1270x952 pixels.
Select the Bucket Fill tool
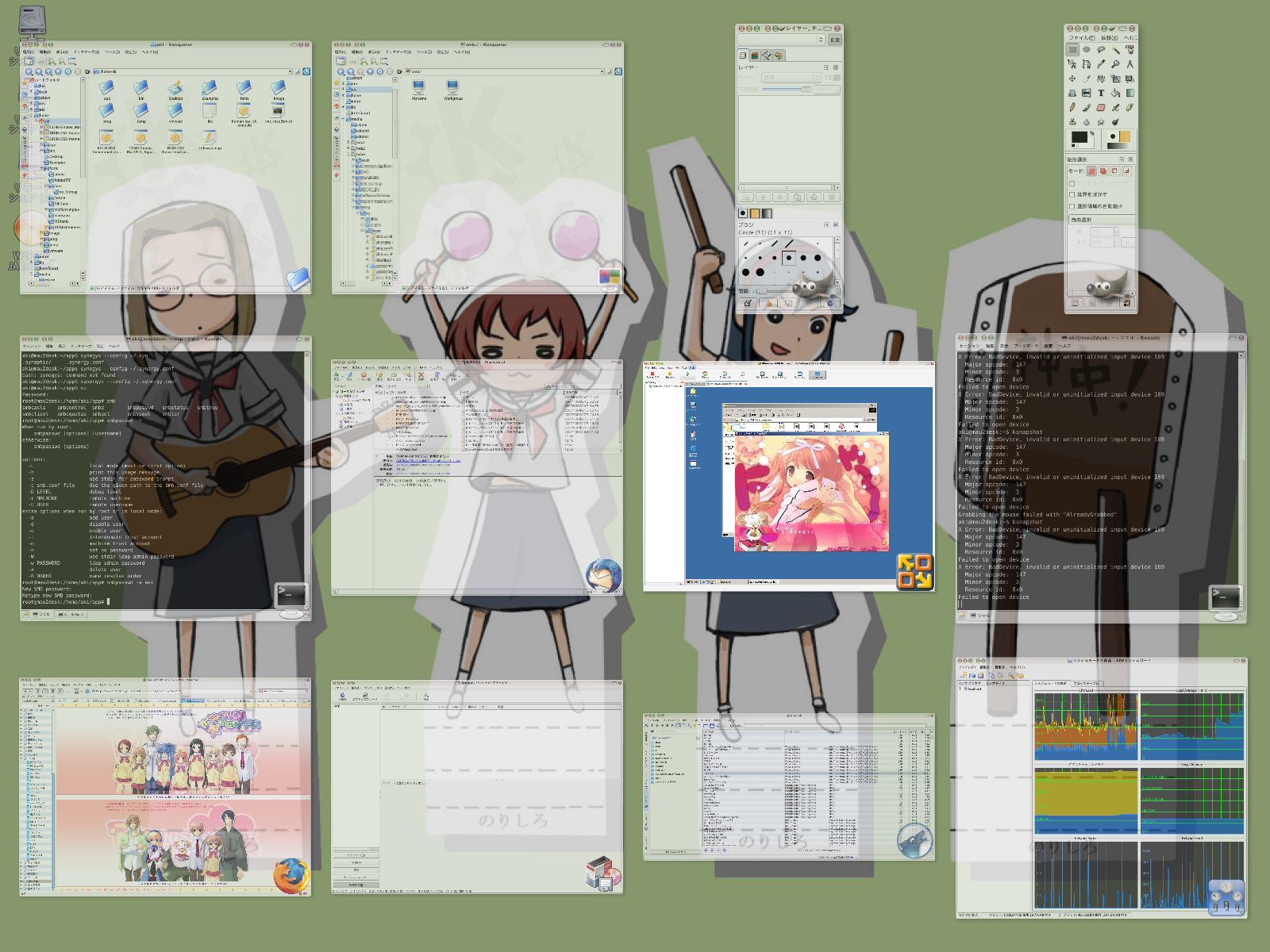pos(1115,93)
